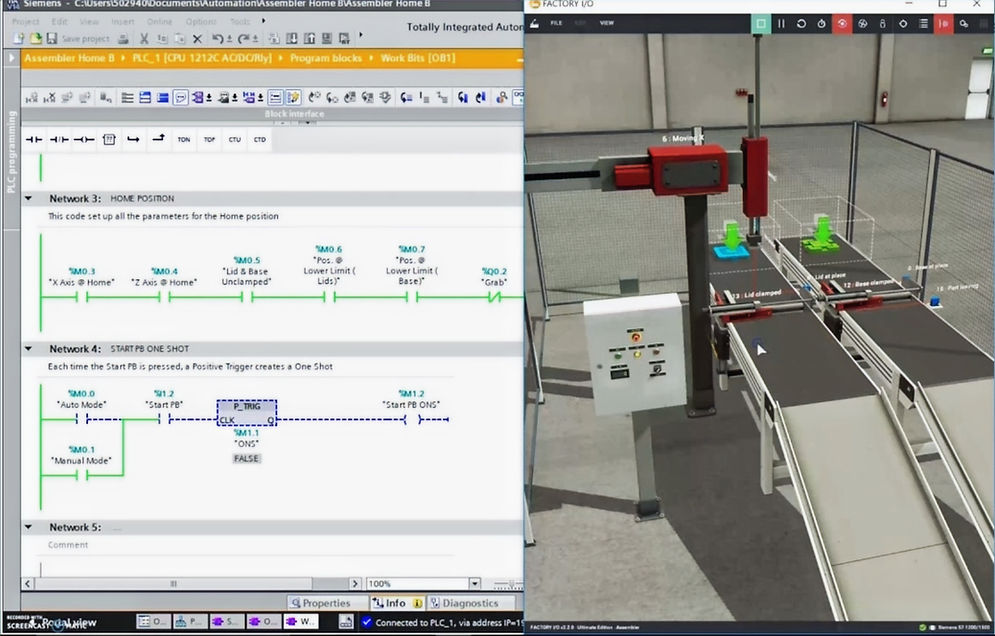Image resolution: width=995 pixels, height=636 pixels.
Task: Open a ladder branch
Action: point(133,140)
